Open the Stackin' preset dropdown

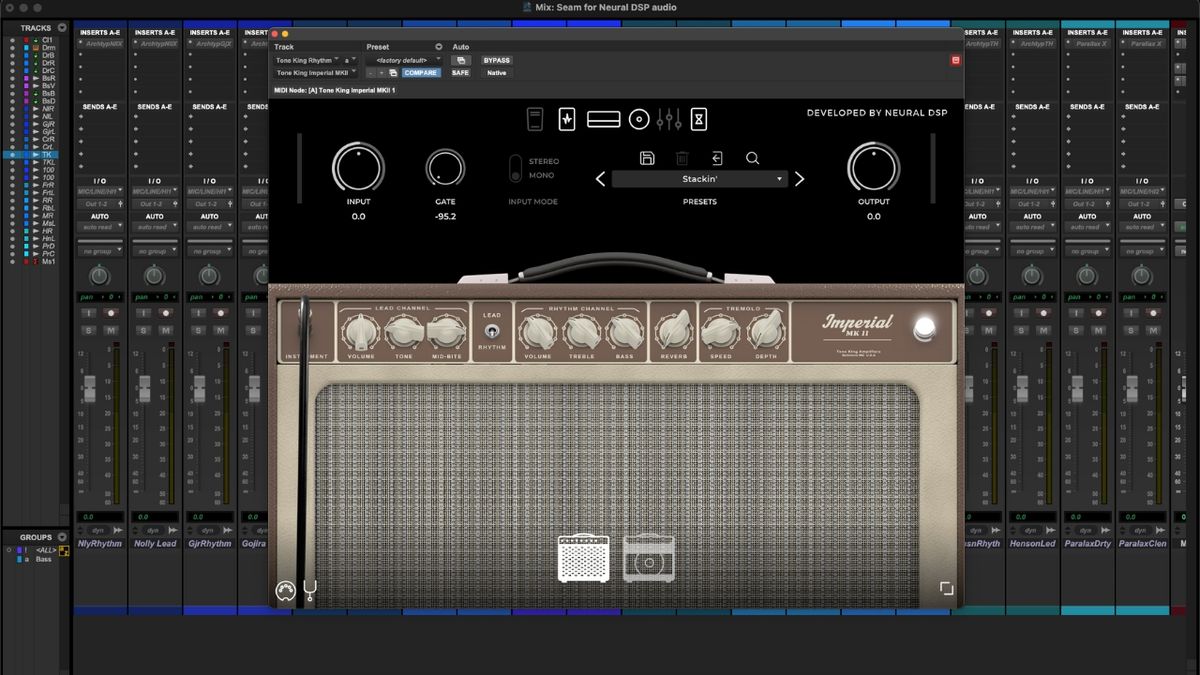(700, 179)
